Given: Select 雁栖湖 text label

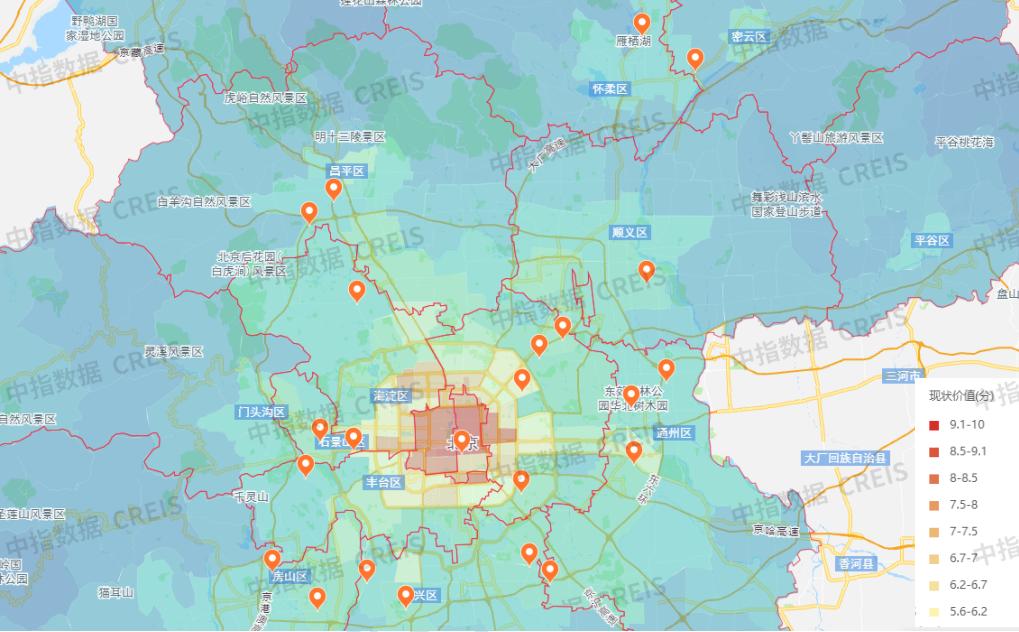Looking at the screenshot, I should 633,42.
